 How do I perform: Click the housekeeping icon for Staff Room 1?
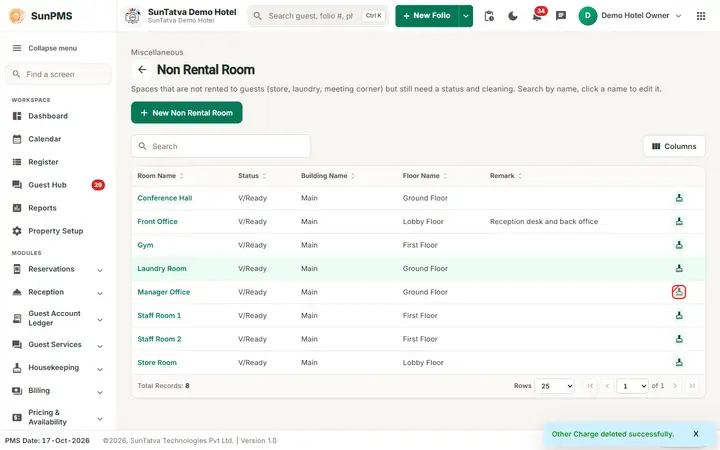[679, 315]
